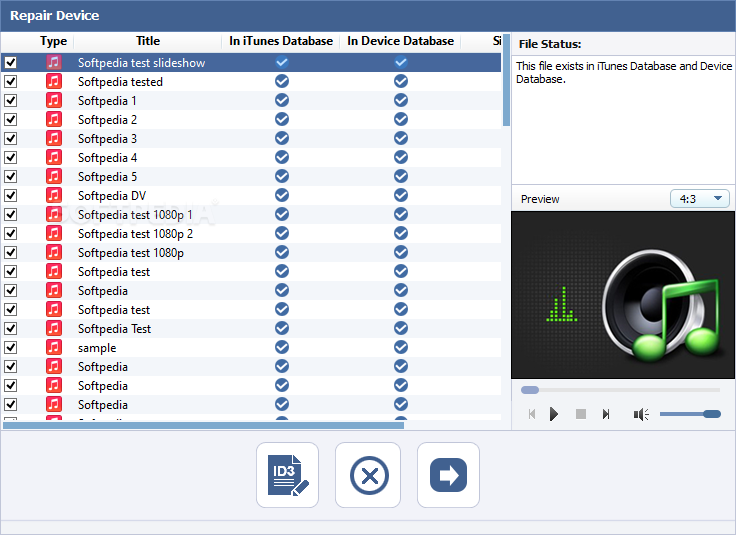Uncheck the Softpedia test slideshow checkbox
This screenshot has width=736, height=535.
click(x=10, y=62)
